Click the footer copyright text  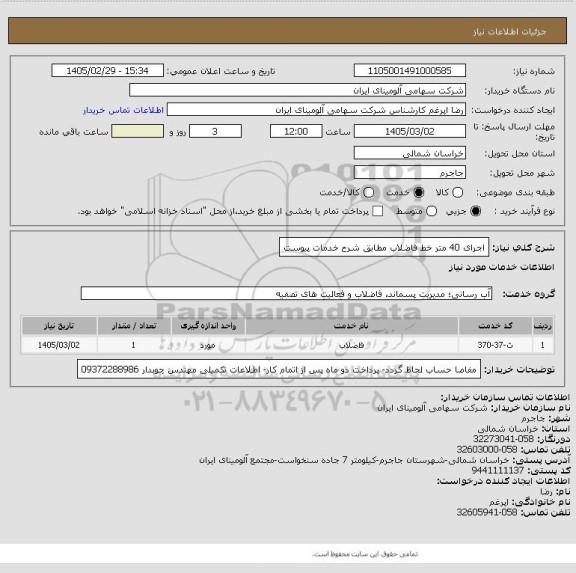(365, 554)
